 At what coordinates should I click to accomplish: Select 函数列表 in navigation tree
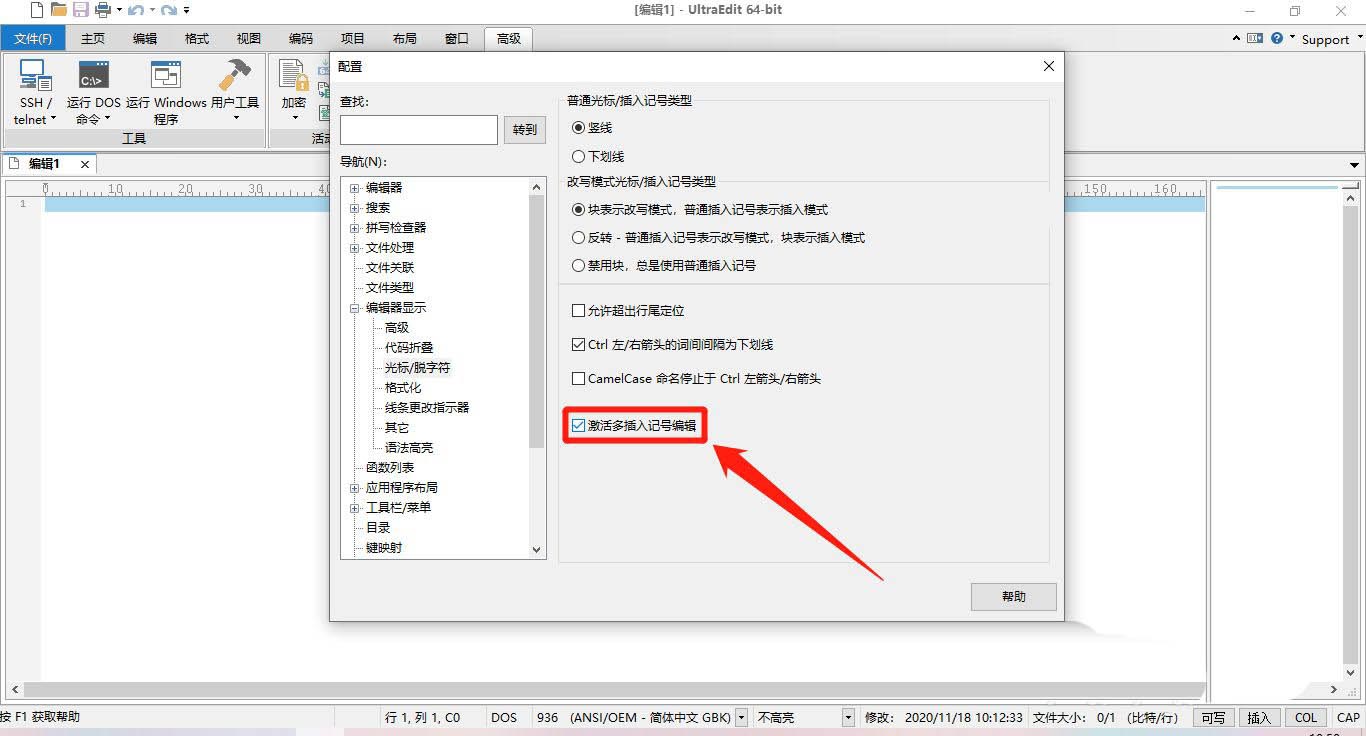(x=390, y=468)
